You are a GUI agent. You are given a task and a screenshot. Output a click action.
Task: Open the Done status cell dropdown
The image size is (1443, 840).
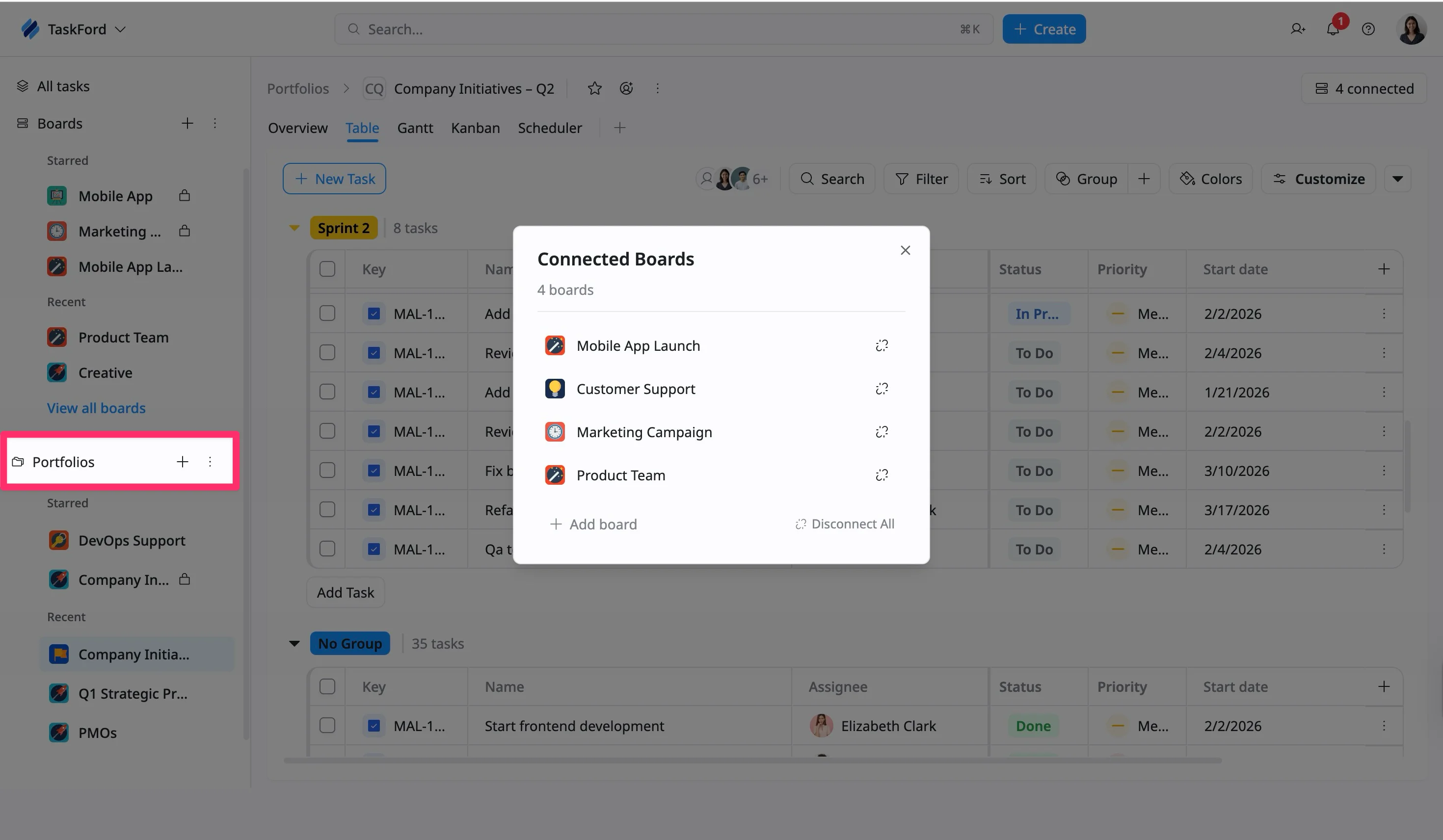pyautogui.click(x=1033, y=726)
